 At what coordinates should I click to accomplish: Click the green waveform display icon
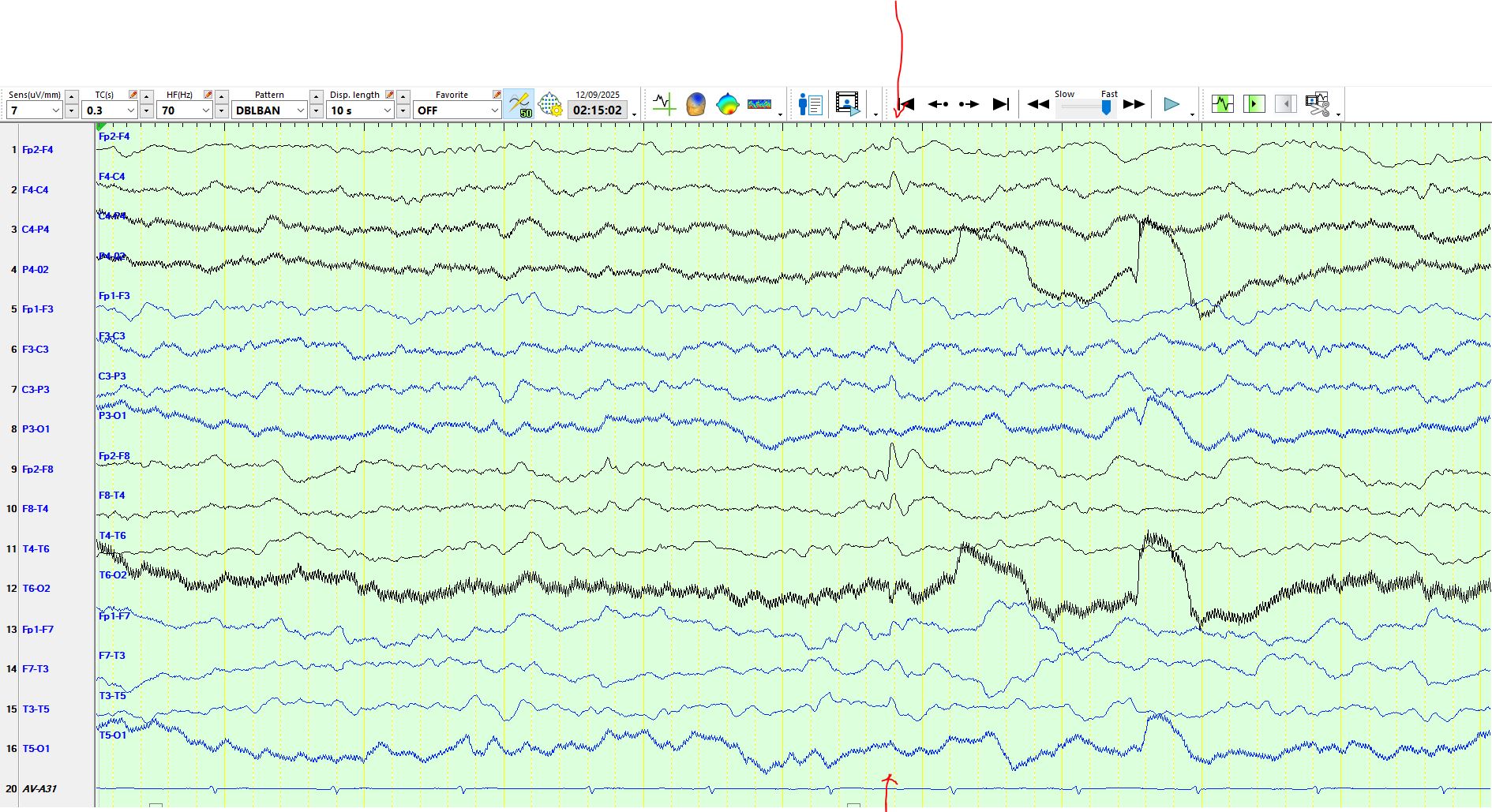1223,104
